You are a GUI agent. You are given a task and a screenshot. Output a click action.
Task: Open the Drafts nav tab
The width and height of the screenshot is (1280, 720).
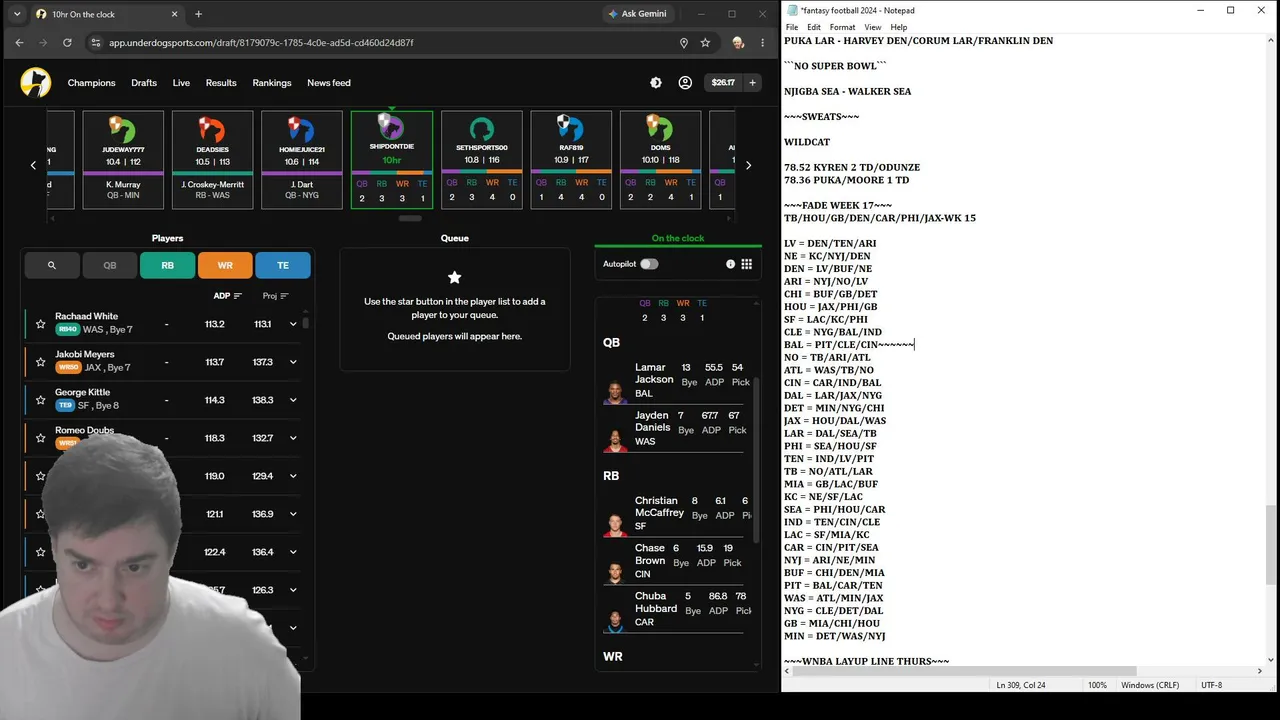coord(144,83)
